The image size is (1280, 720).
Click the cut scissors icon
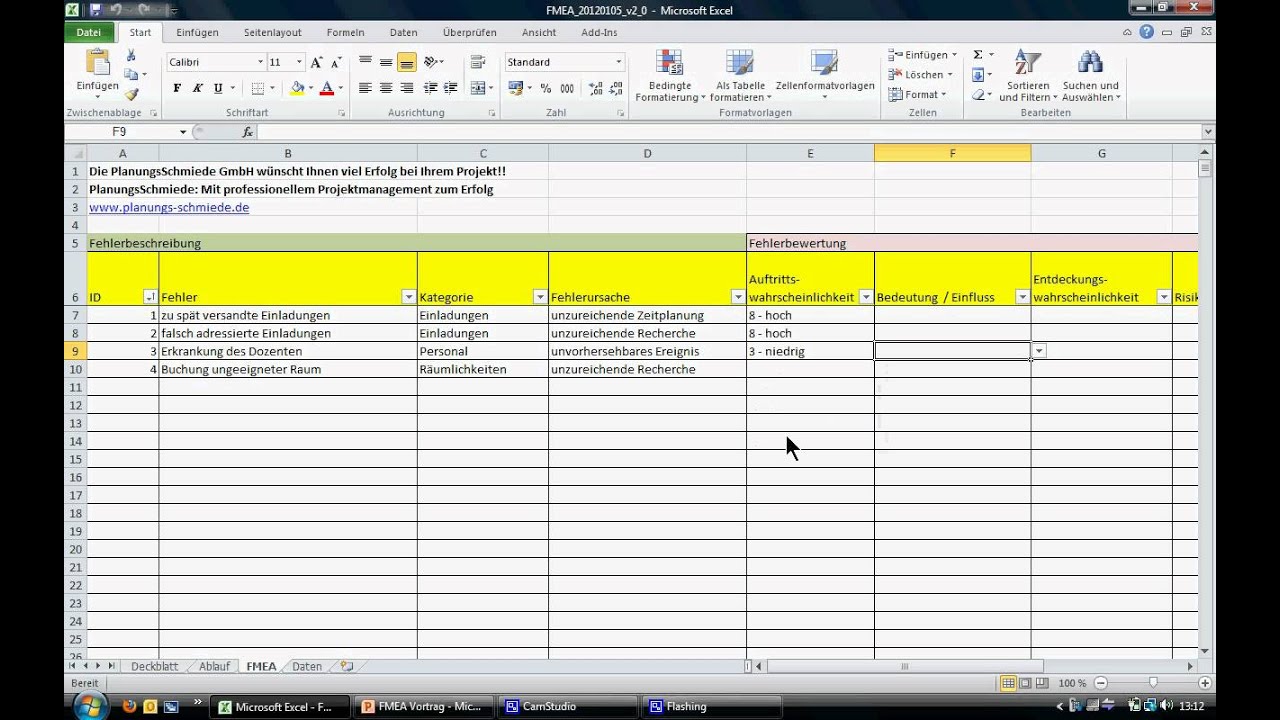(x=131, y=55)
